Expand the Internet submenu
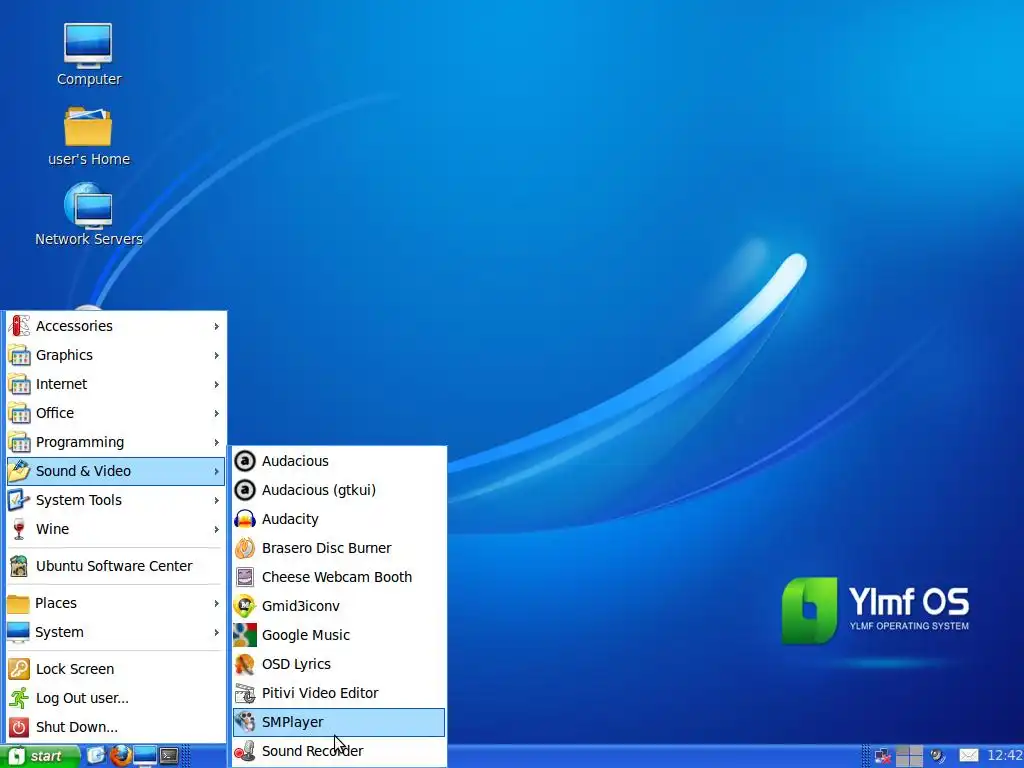The width and height of the screenshot is (1024, 768). point(116,384)
